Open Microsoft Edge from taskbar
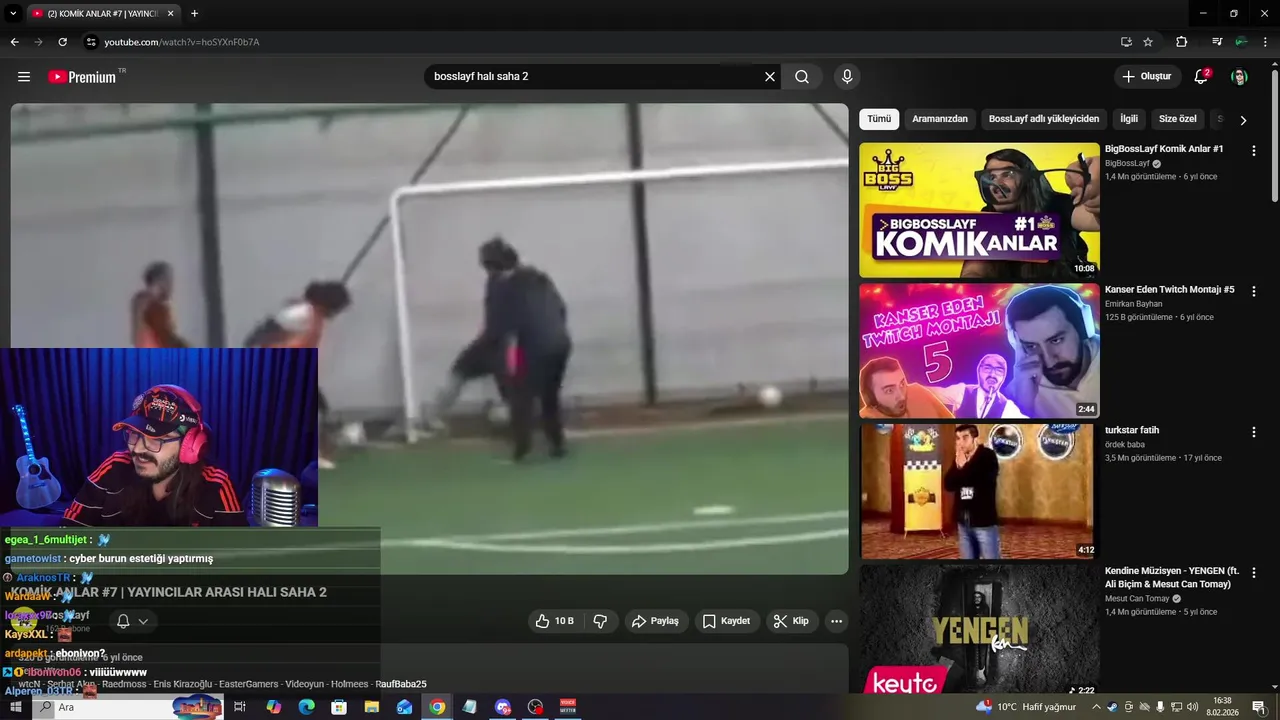1280x720 pixels. tap(306, 707)
